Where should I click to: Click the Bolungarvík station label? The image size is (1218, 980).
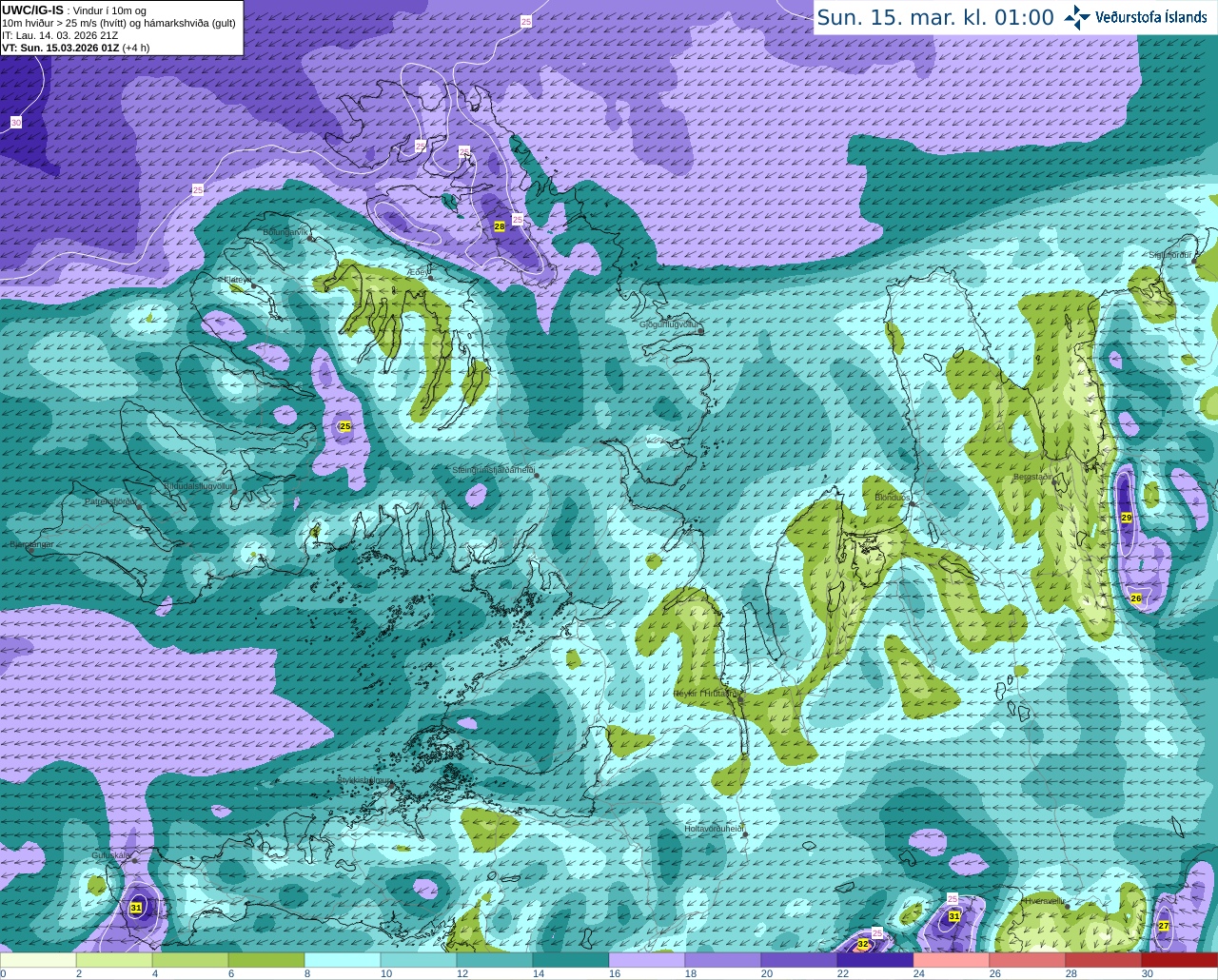286,231
